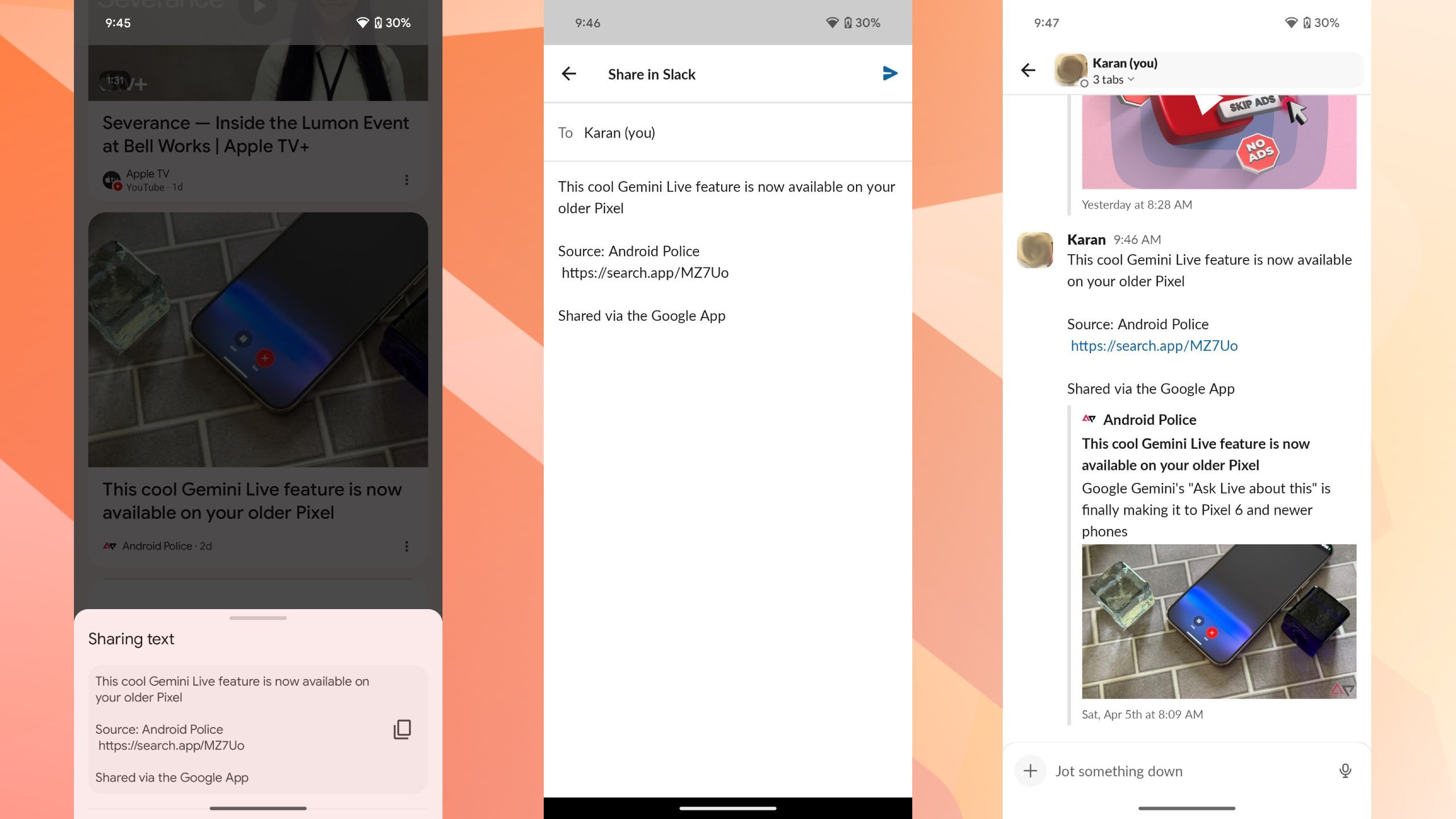Open attachment plus button in message bar
The image size is (1456, 819).
(1030, 771)
